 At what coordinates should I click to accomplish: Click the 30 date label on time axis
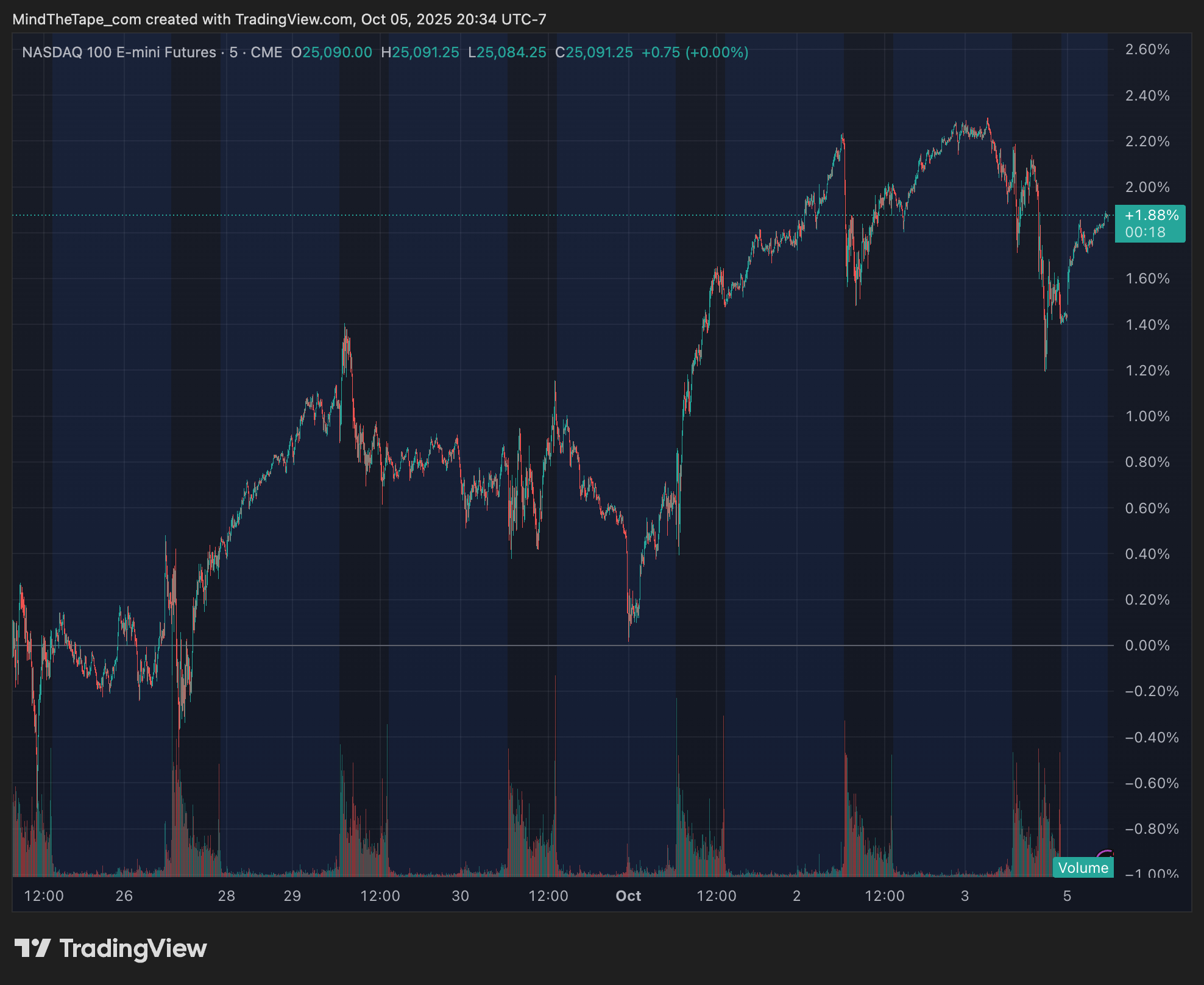pyautogui.click(x=460, y=896)
